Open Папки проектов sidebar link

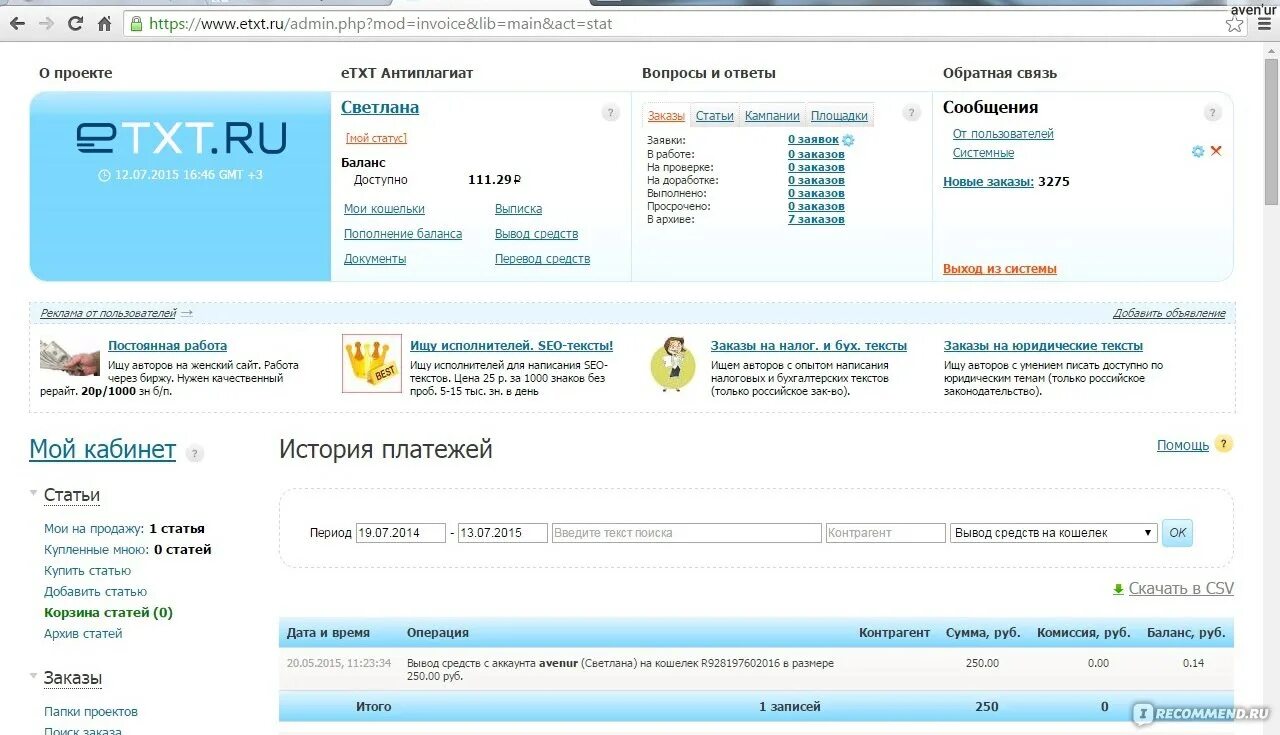coord(91,712)
